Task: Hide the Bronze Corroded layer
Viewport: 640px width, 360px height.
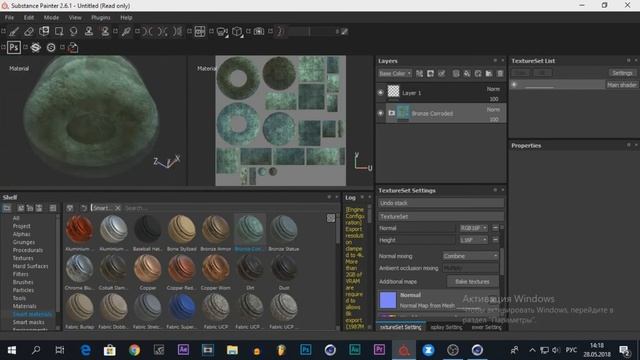Action: [x=380, y=113]
